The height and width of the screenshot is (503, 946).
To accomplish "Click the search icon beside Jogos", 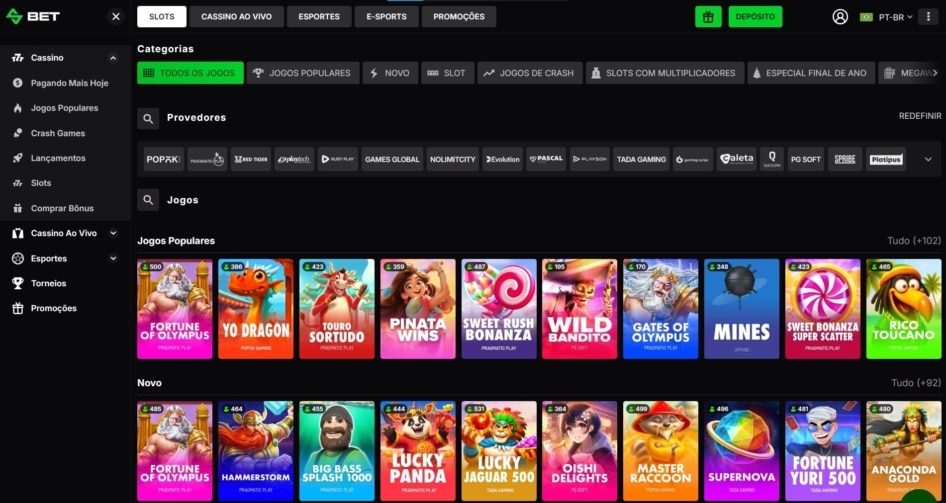I will (148, 200).
